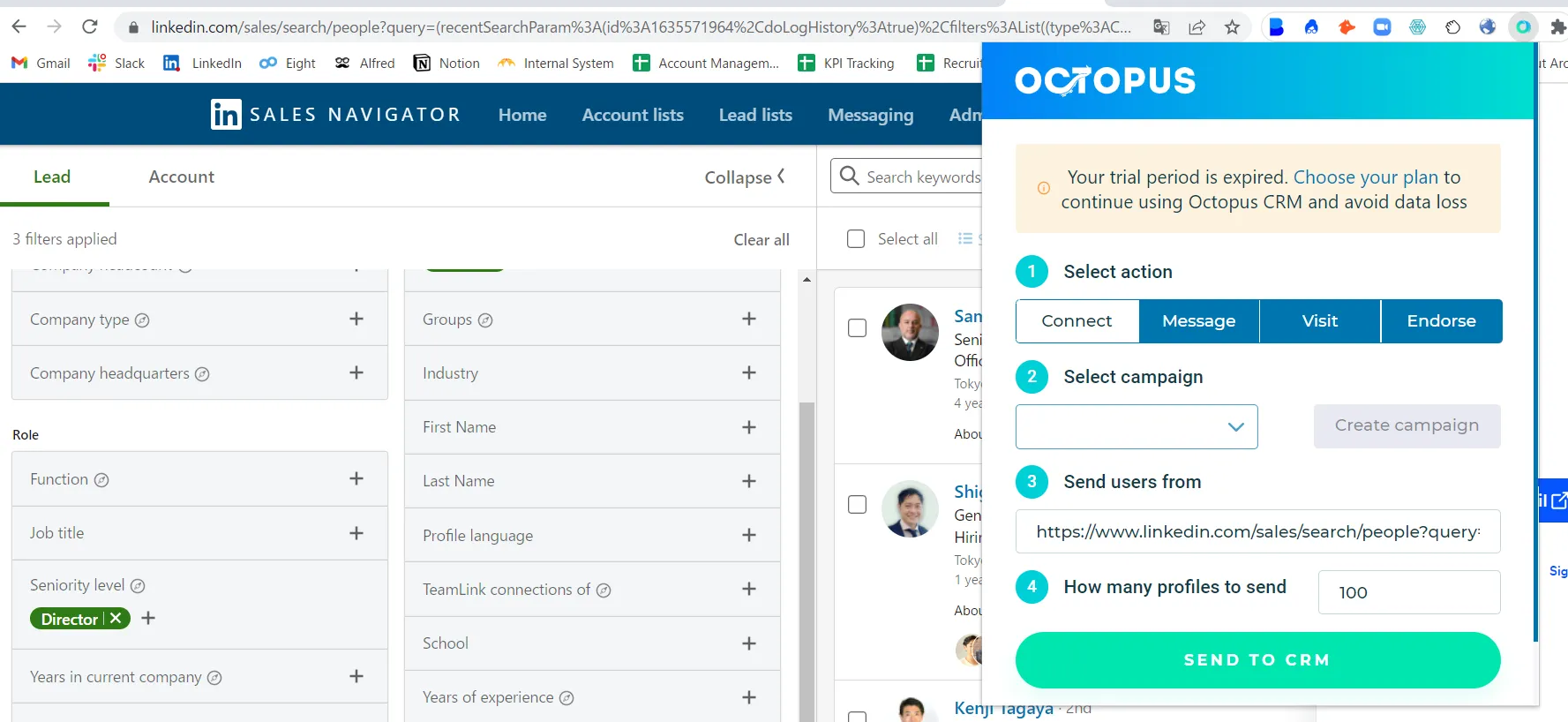
Task: Open the Select campaign dropdown
Action: tap(1137, 426)
